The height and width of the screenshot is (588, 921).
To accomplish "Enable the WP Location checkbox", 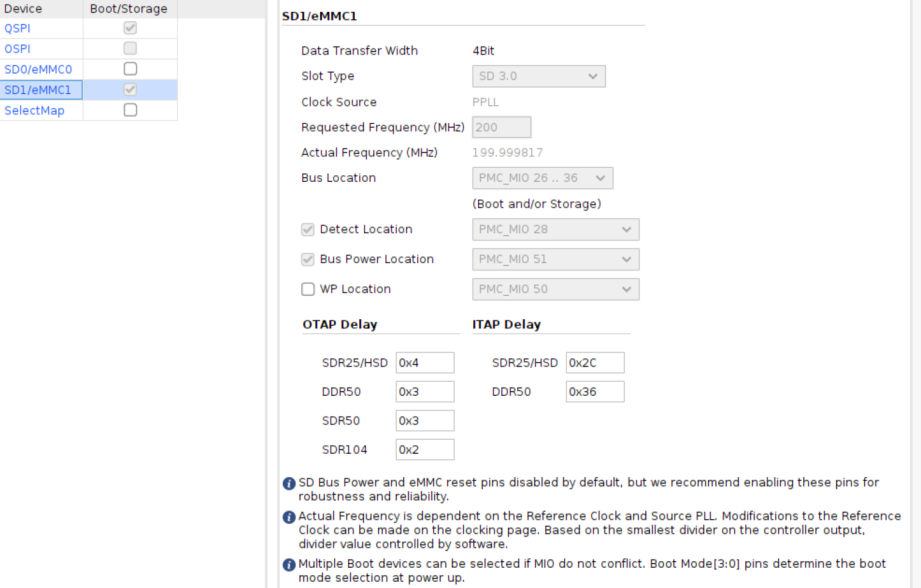I will [308, 289].
